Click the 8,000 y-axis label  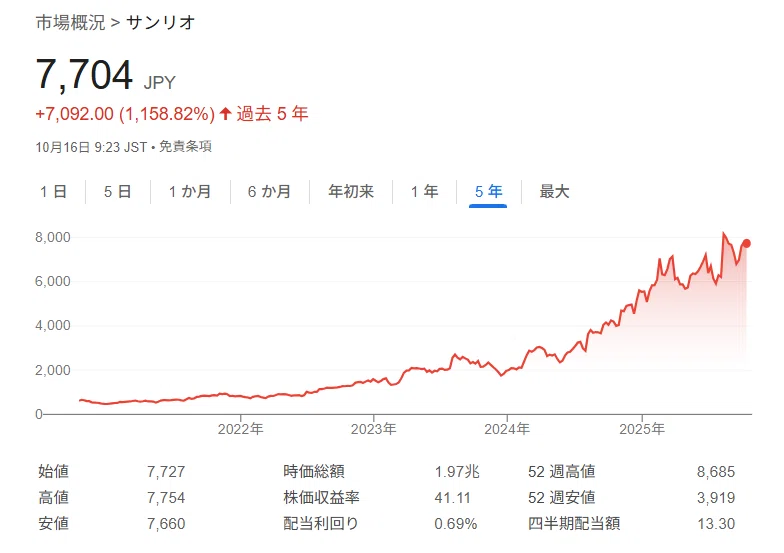[x=52, y=237]
